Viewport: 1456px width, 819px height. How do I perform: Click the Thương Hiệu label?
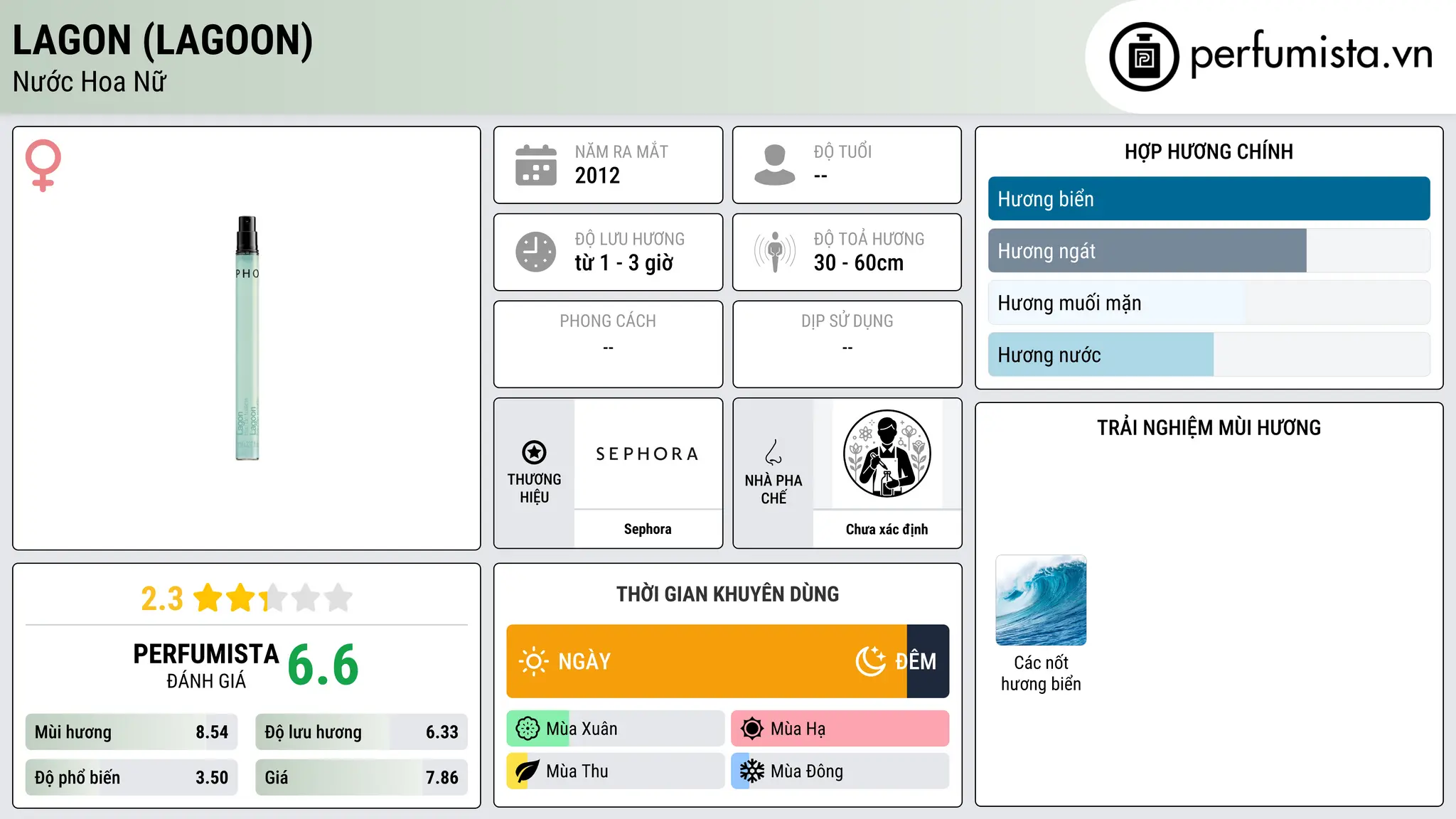[x=534, y=488]
